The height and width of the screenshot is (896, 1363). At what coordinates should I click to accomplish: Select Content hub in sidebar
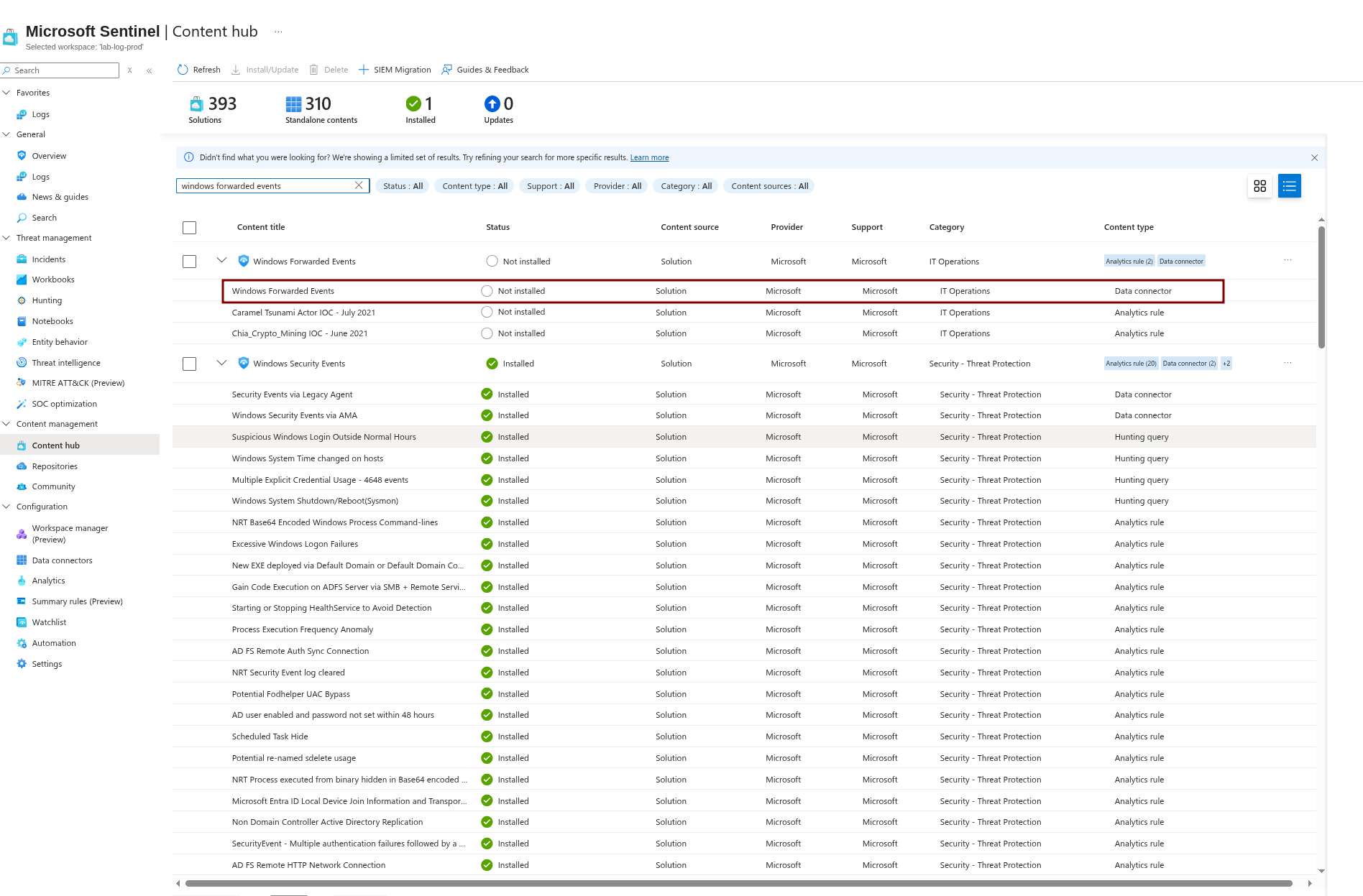click(x=80, y=445)
